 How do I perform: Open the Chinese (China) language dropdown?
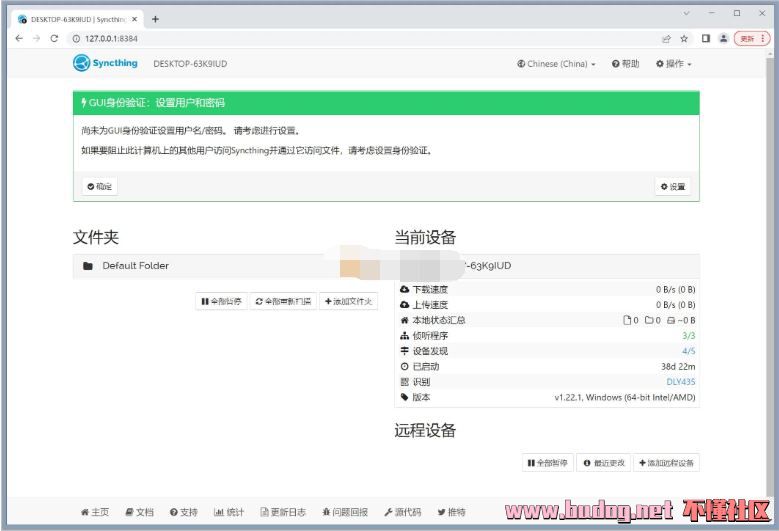click(x=556, y=64)
